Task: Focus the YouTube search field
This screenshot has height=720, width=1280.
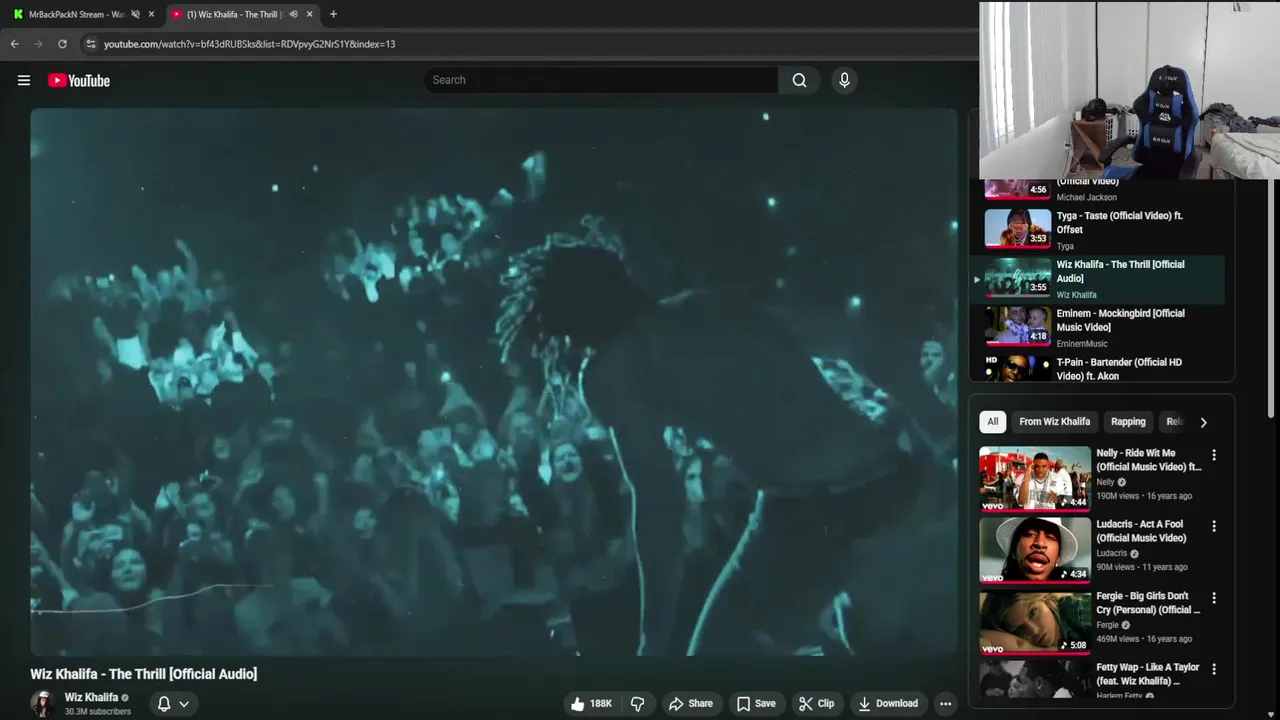Action: (600, 80)
